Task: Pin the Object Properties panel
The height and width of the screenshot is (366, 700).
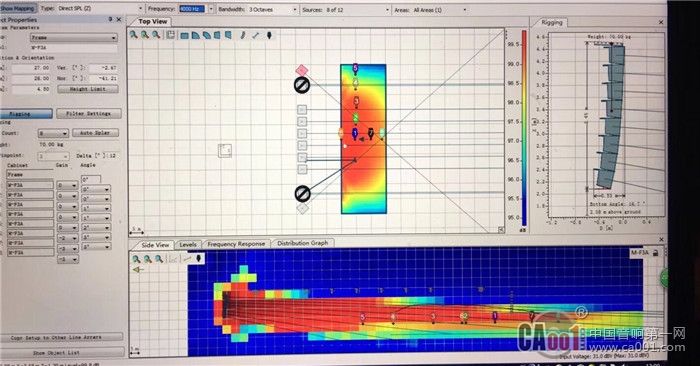Action: pos(110,19)
